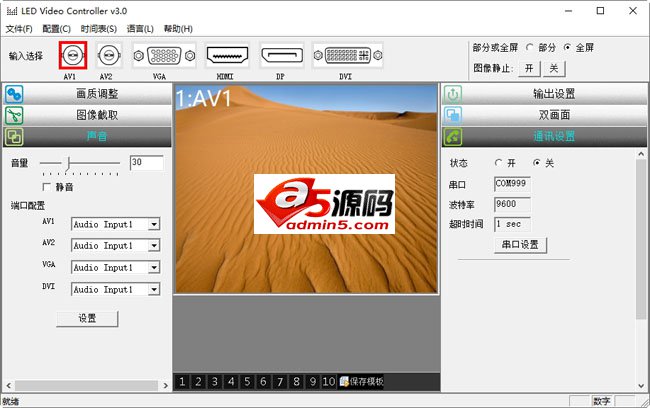Open the 语言(L) menu
The height and width of the screenshot is (408, 650).
pyautogui.click(x=140, y=29)
